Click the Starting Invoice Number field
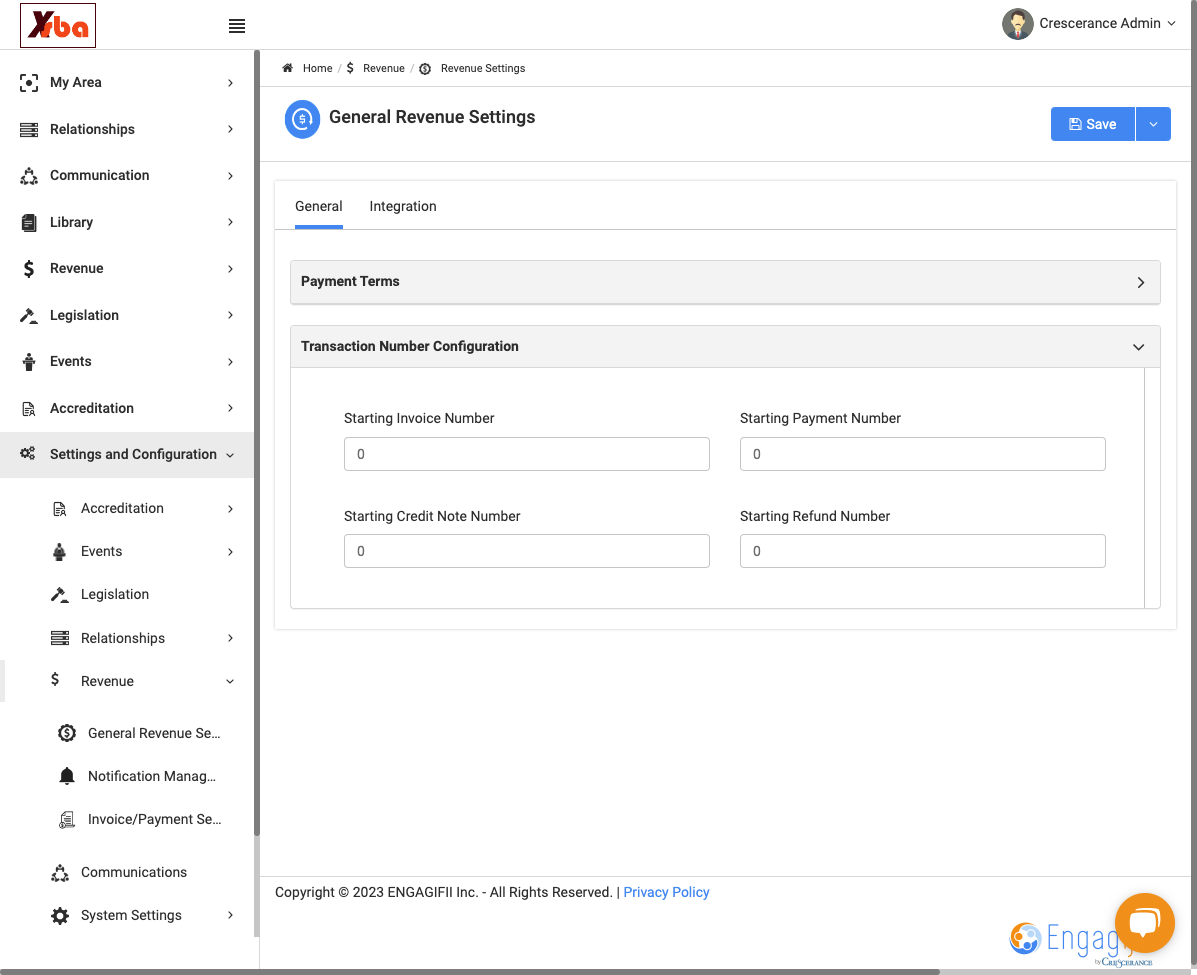 pos(526,454)
